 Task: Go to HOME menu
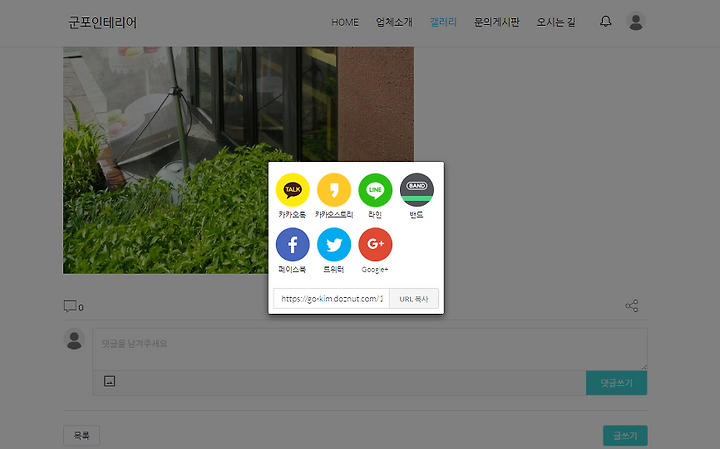pyautogui.click(x=345, y=22)
